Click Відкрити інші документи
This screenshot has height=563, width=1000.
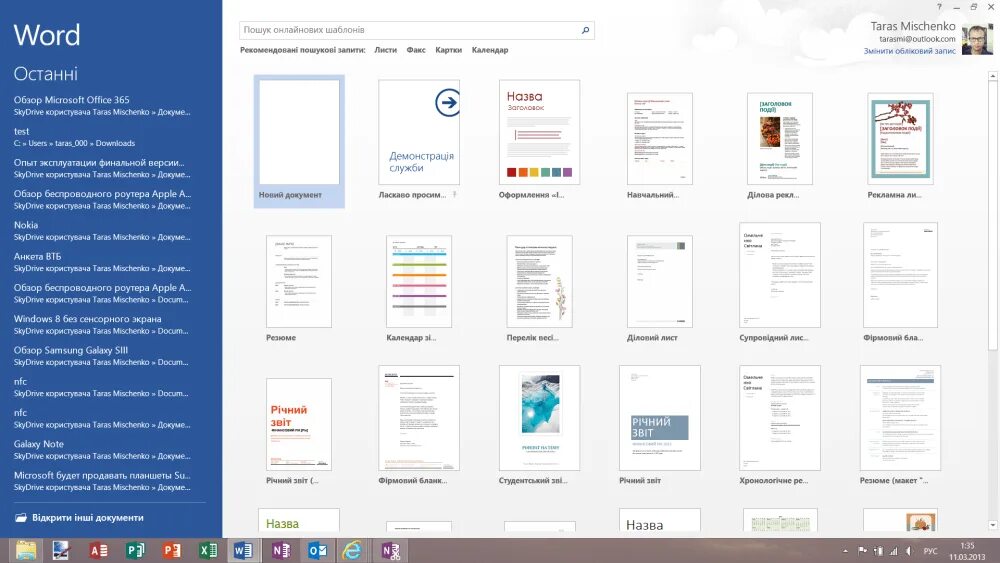coord(88,518)
